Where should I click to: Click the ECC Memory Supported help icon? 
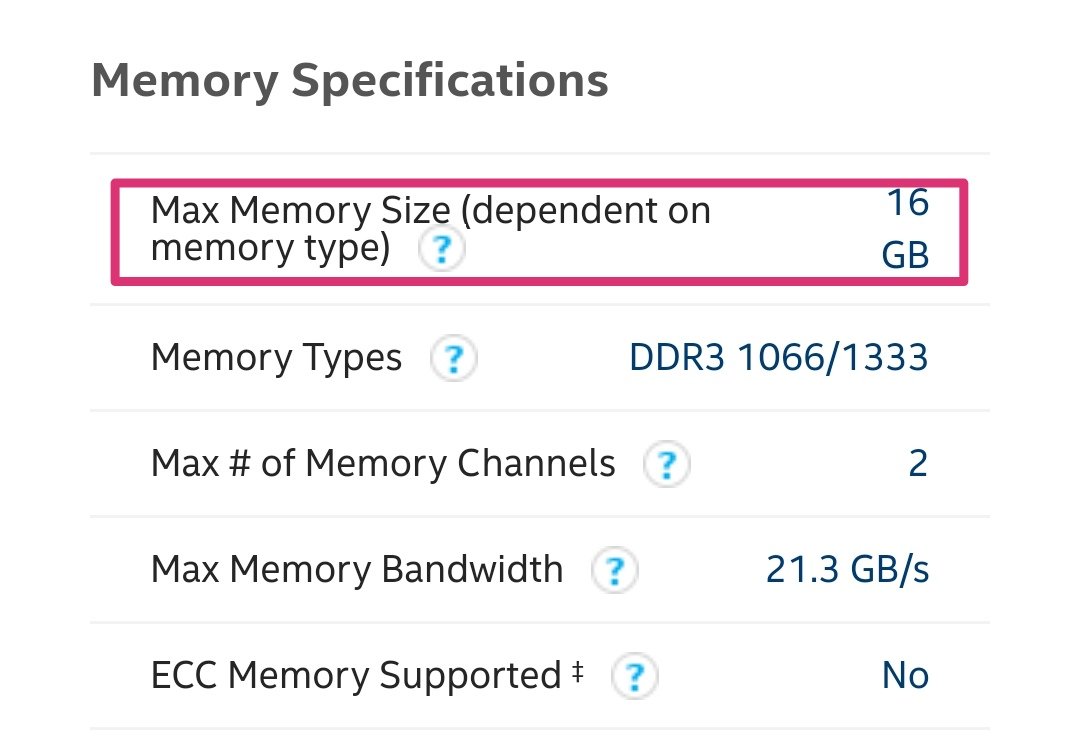(635, 676)
